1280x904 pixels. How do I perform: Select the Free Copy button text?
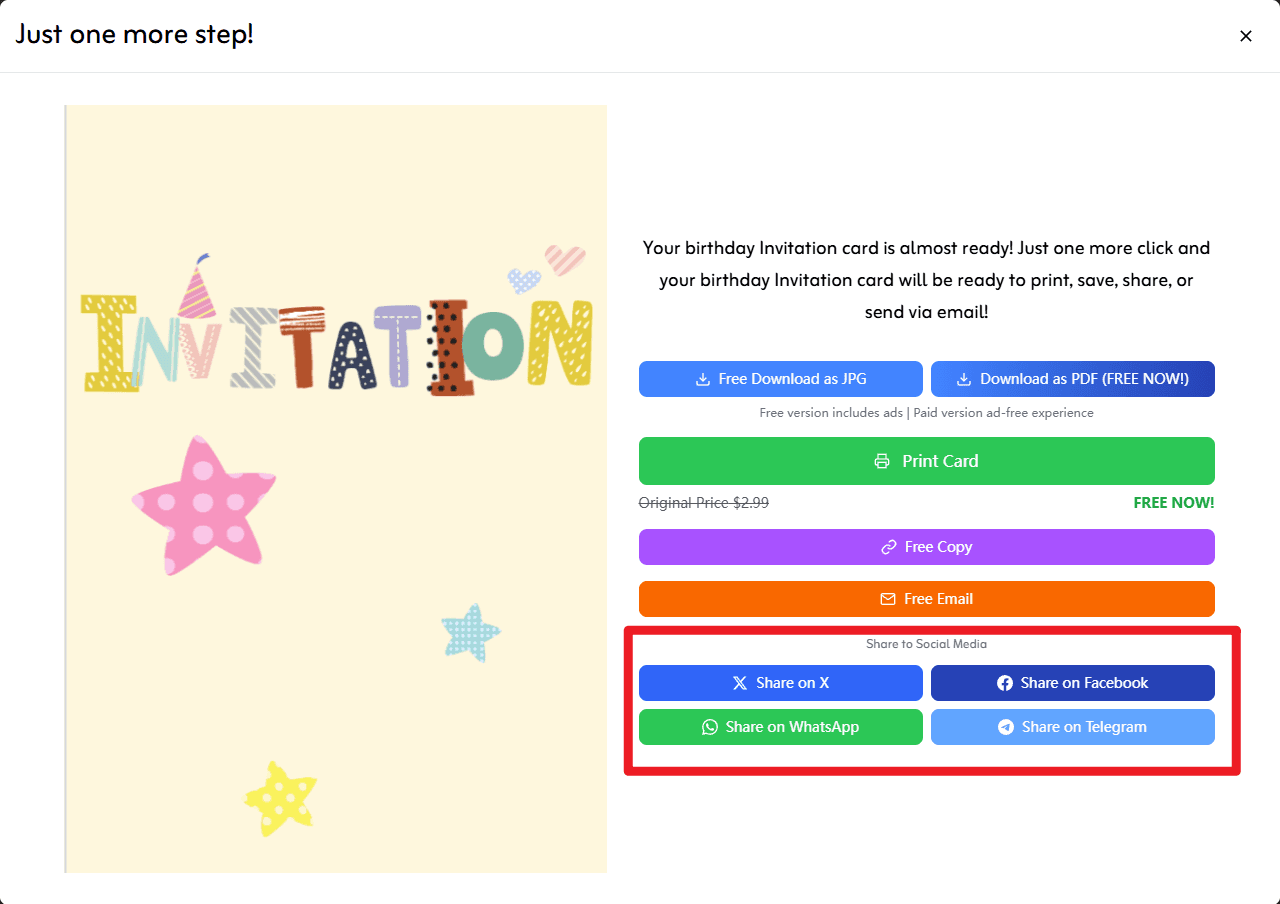(938, 547)
